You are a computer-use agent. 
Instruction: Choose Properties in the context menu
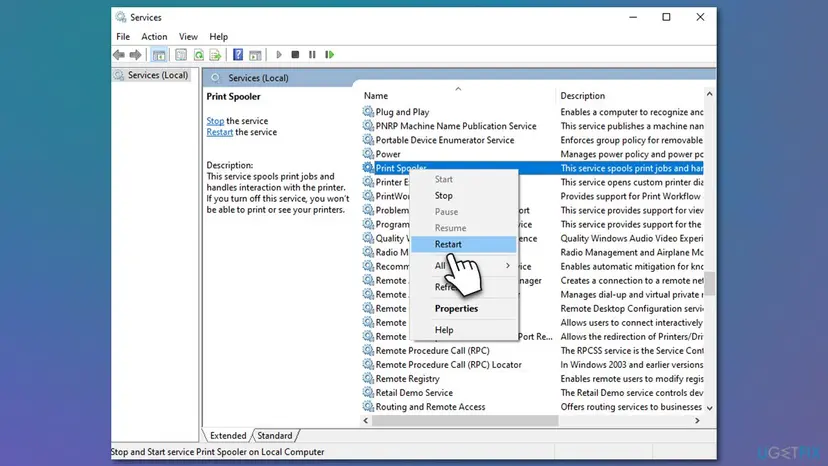[x=464, y=309]
